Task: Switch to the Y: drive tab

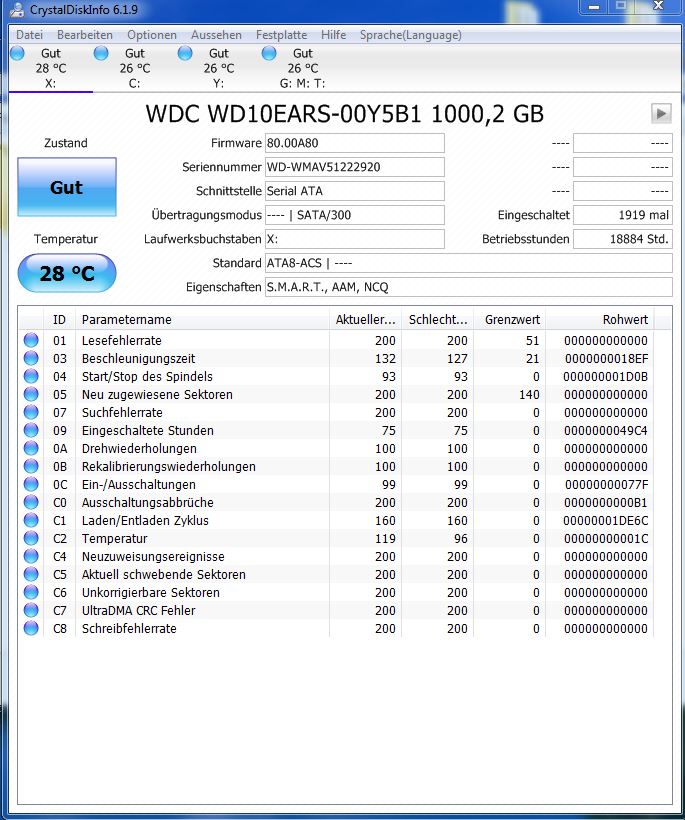Action: click(219, 68)
